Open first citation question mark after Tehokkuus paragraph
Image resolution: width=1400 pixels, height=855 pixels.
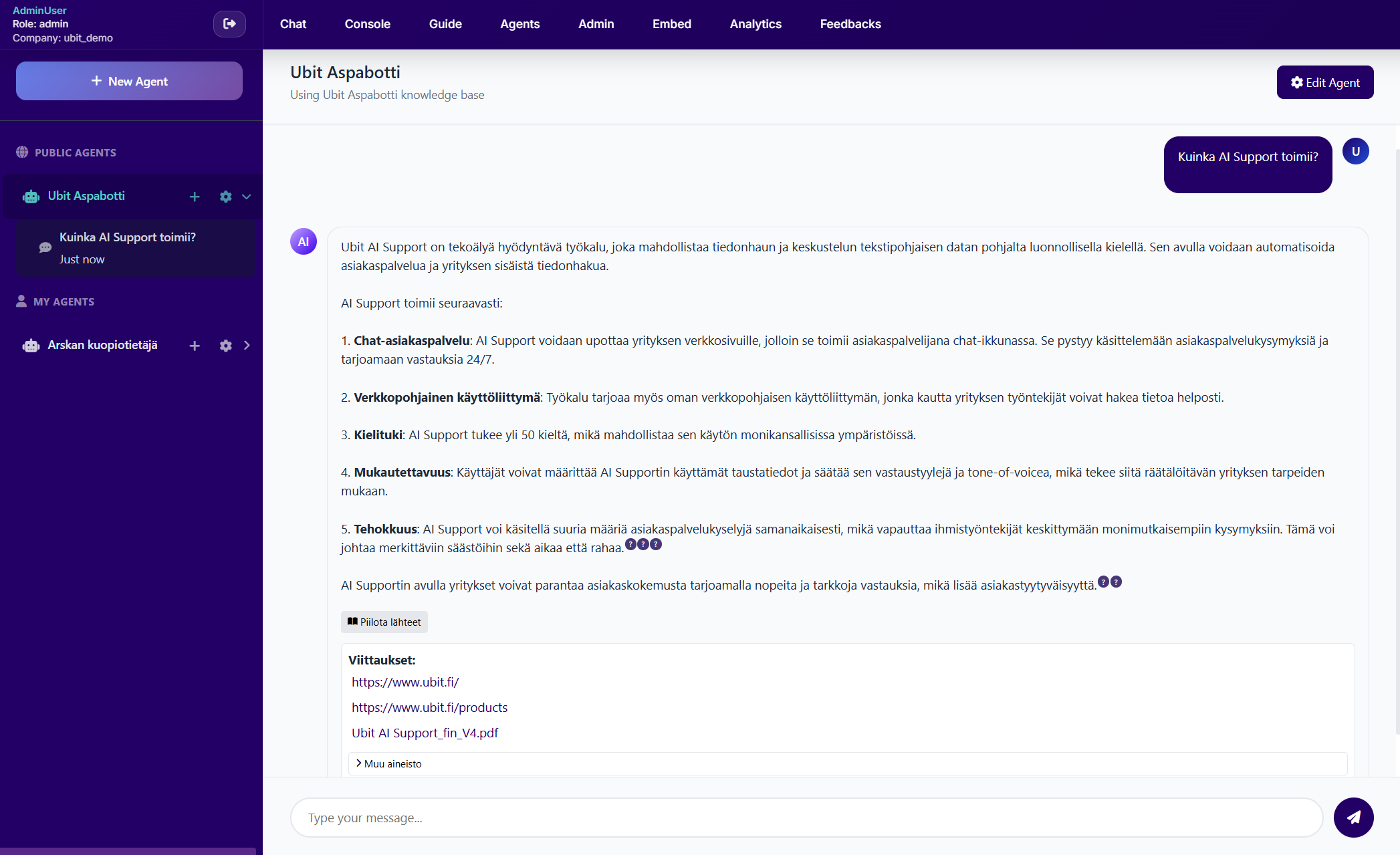pos(631,544)
